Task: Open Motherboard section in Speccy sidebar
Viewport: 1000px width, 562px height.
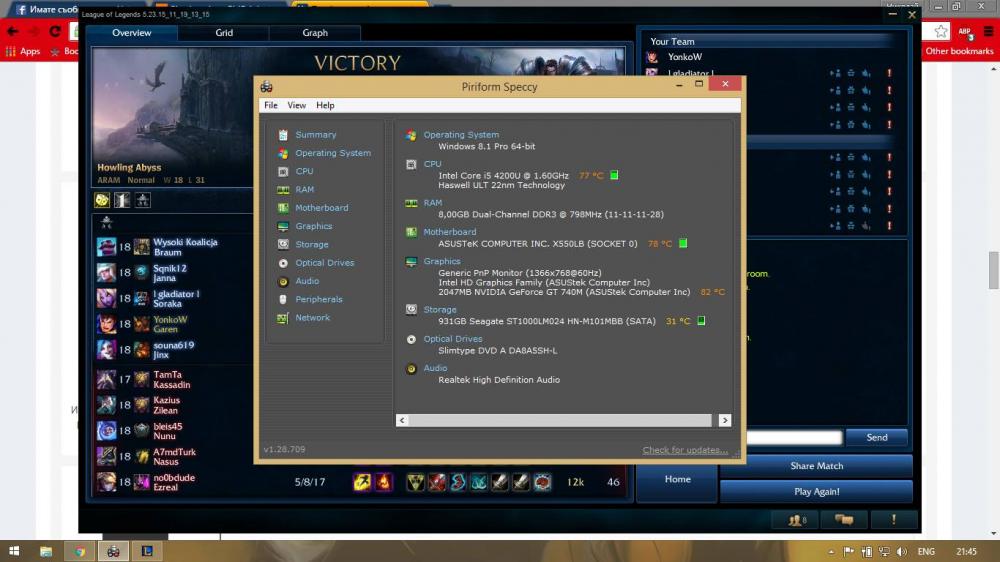Action: 321,208
